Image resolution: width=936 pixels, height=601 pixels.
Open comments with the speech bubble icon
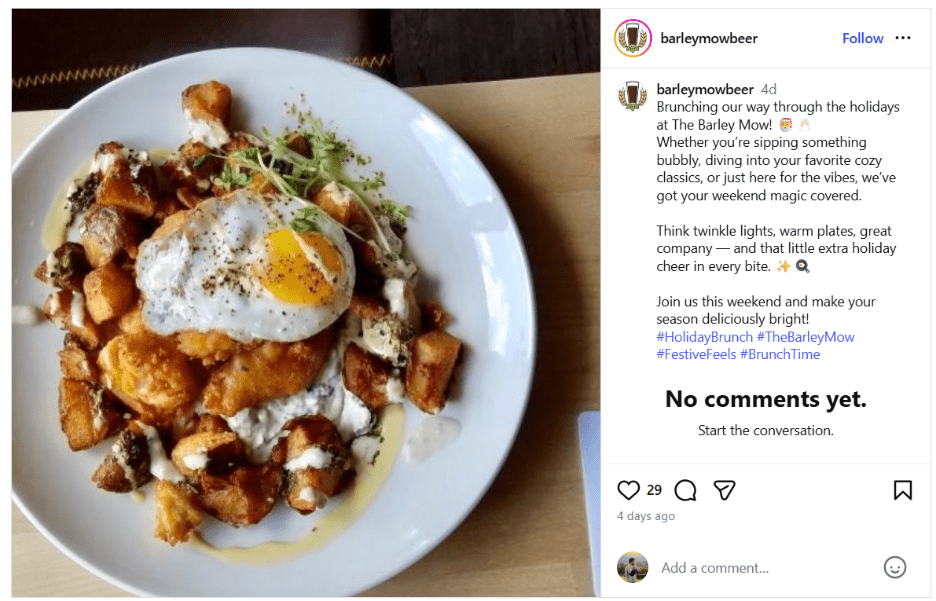click(x=685, y=490)
